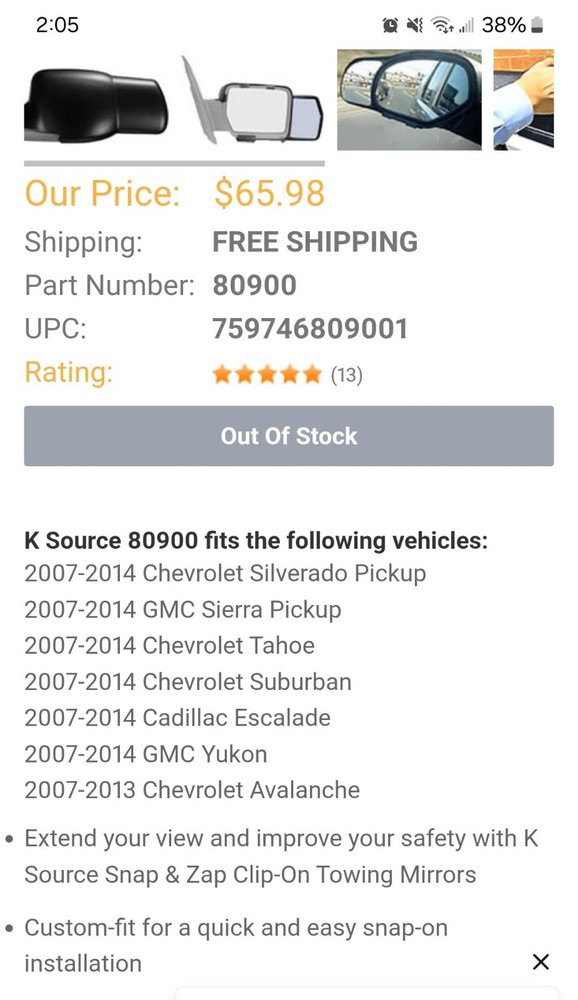Click the first orange rating star
578x1000 pixels.
pos(222,373)
